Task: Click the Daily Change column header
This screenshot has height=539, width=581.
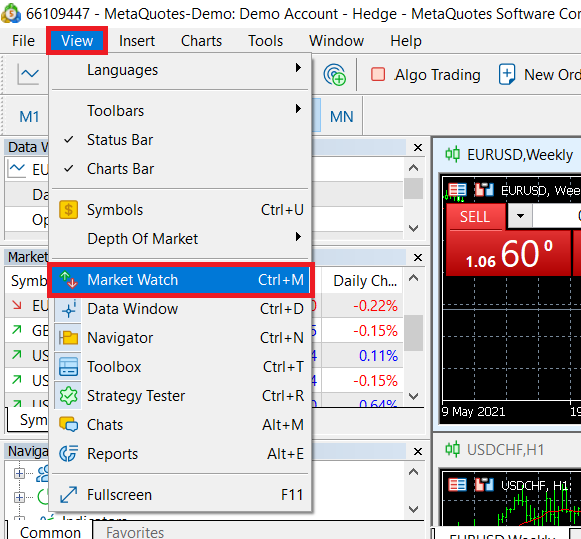Action: 362,281
